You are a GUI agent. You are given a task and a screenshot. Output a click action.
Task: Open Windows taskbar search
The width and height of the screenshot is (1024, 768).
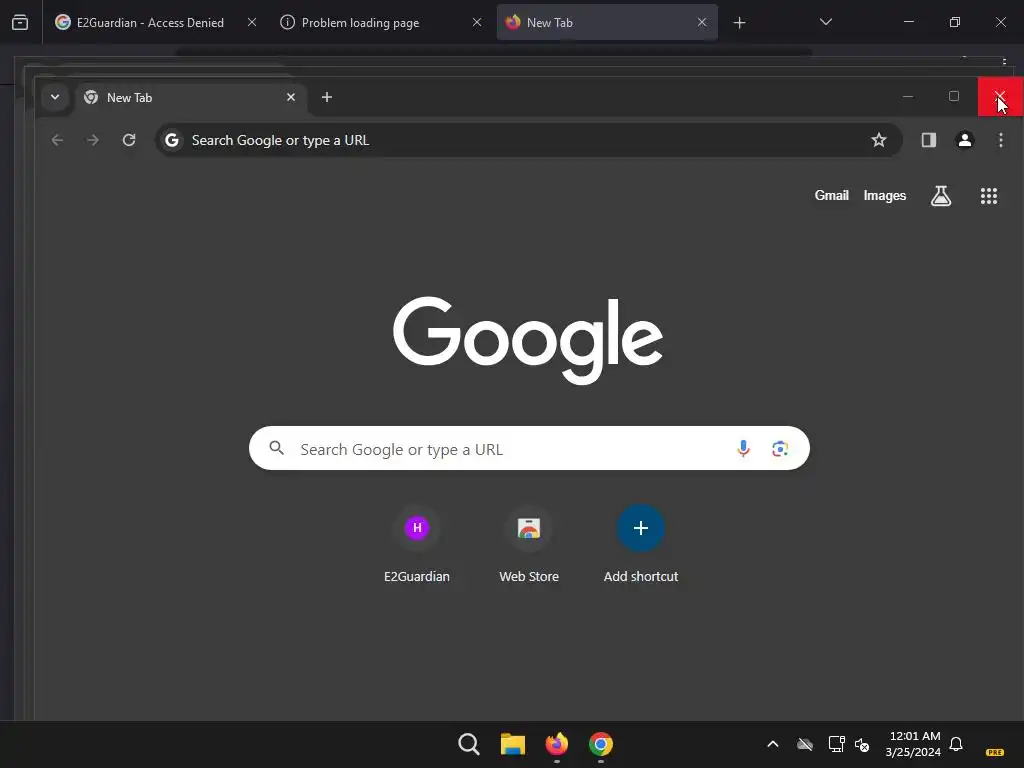tap(469, 744)
